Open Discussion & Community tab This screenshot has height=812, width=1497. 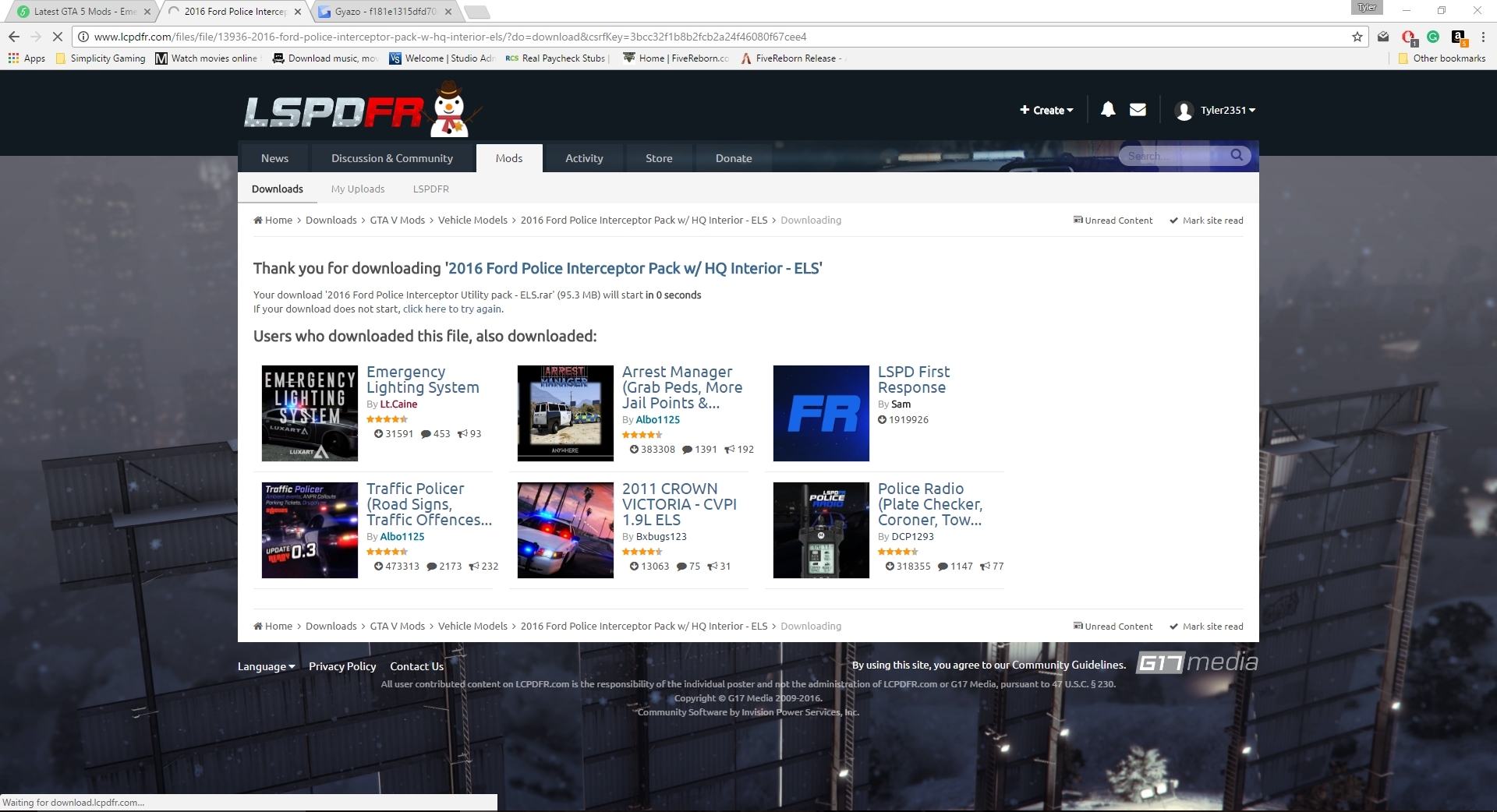pyautogui.click(x=392, y=158)
